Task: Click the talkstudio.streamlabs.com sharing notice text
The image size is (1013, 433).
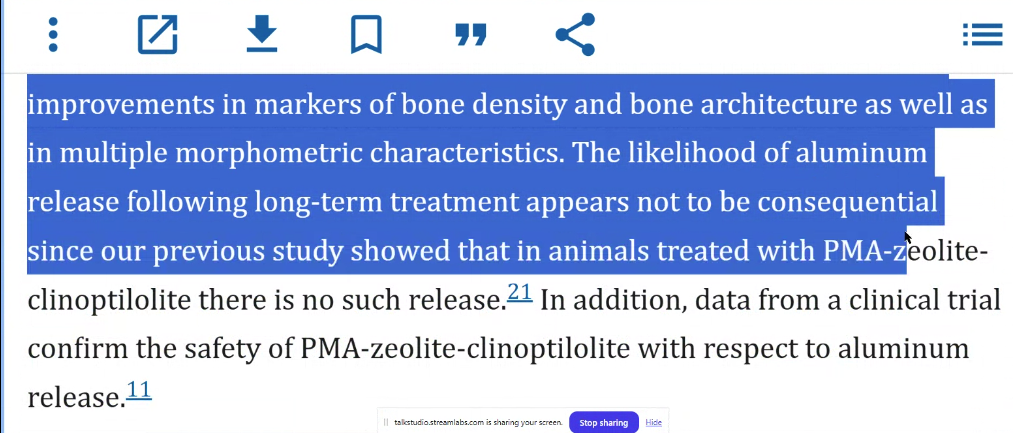Action: click(x=478, y=423)
